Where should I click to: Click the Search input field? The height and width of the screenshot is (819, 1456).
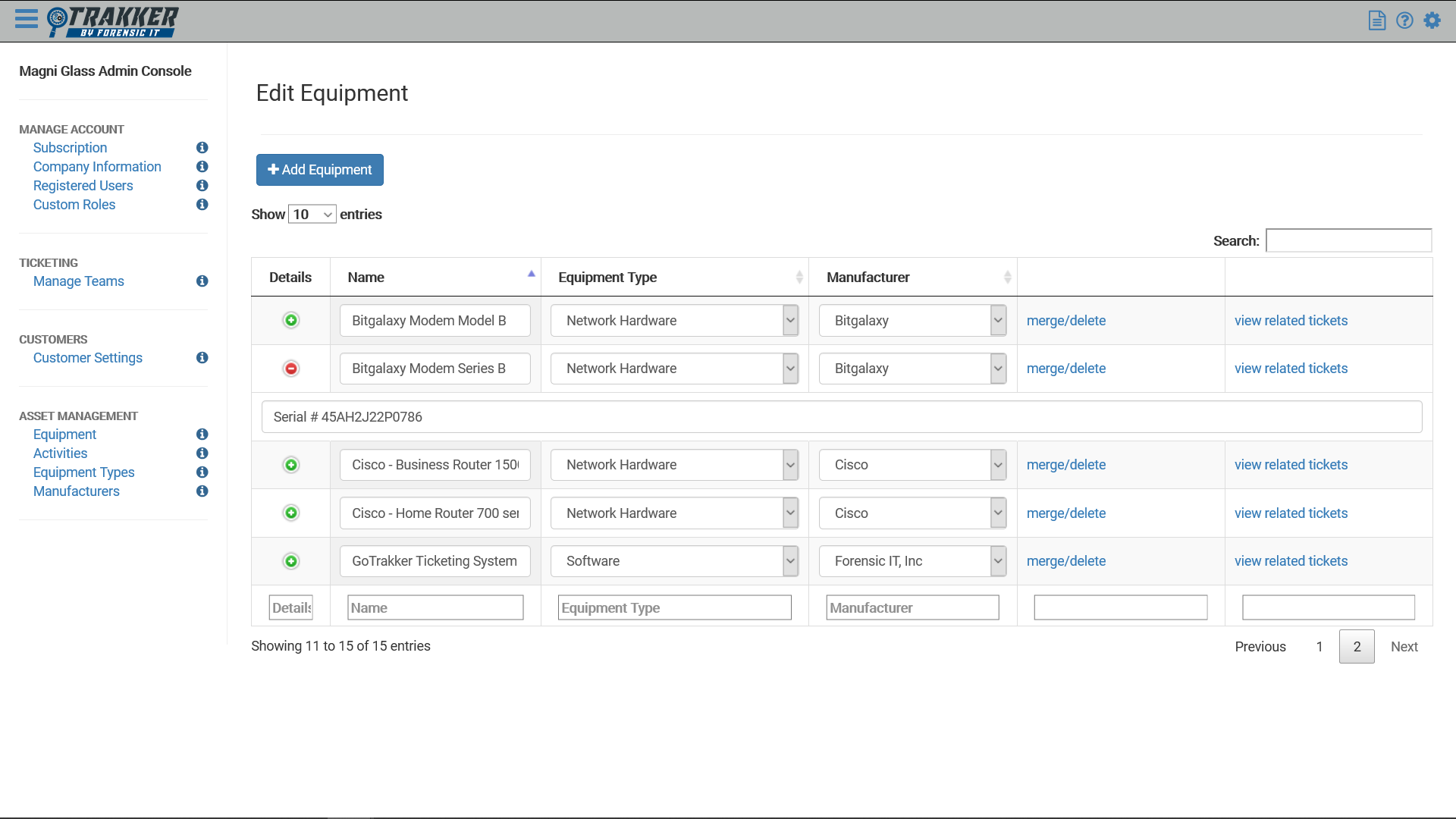(1348, 240)
